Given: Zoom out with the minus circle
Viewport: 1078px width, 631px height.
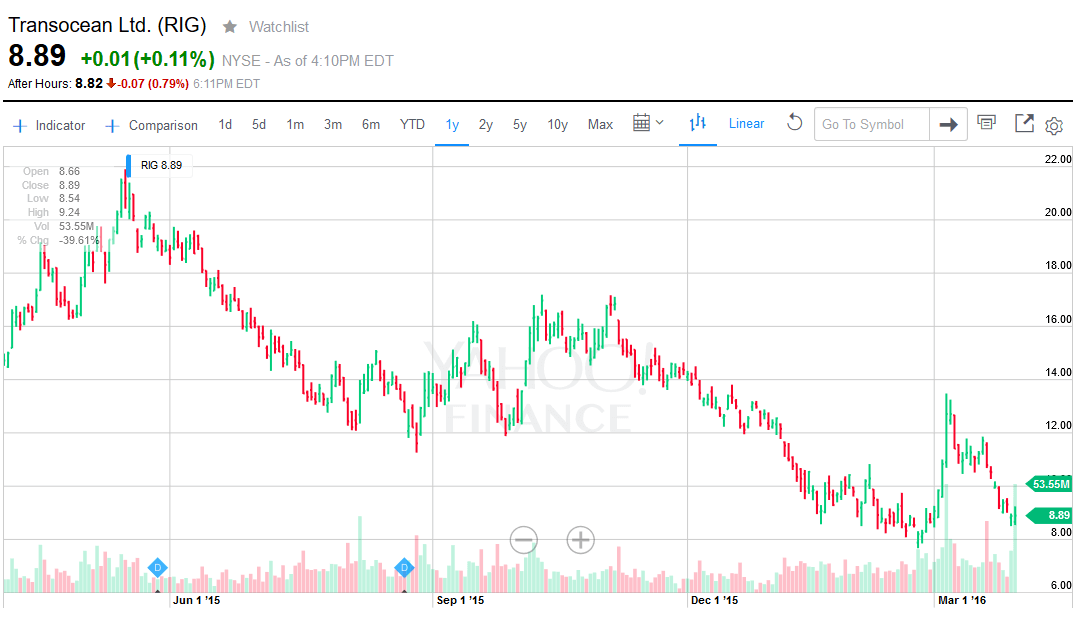Looking at the screenshot, I should click(524, 540).
